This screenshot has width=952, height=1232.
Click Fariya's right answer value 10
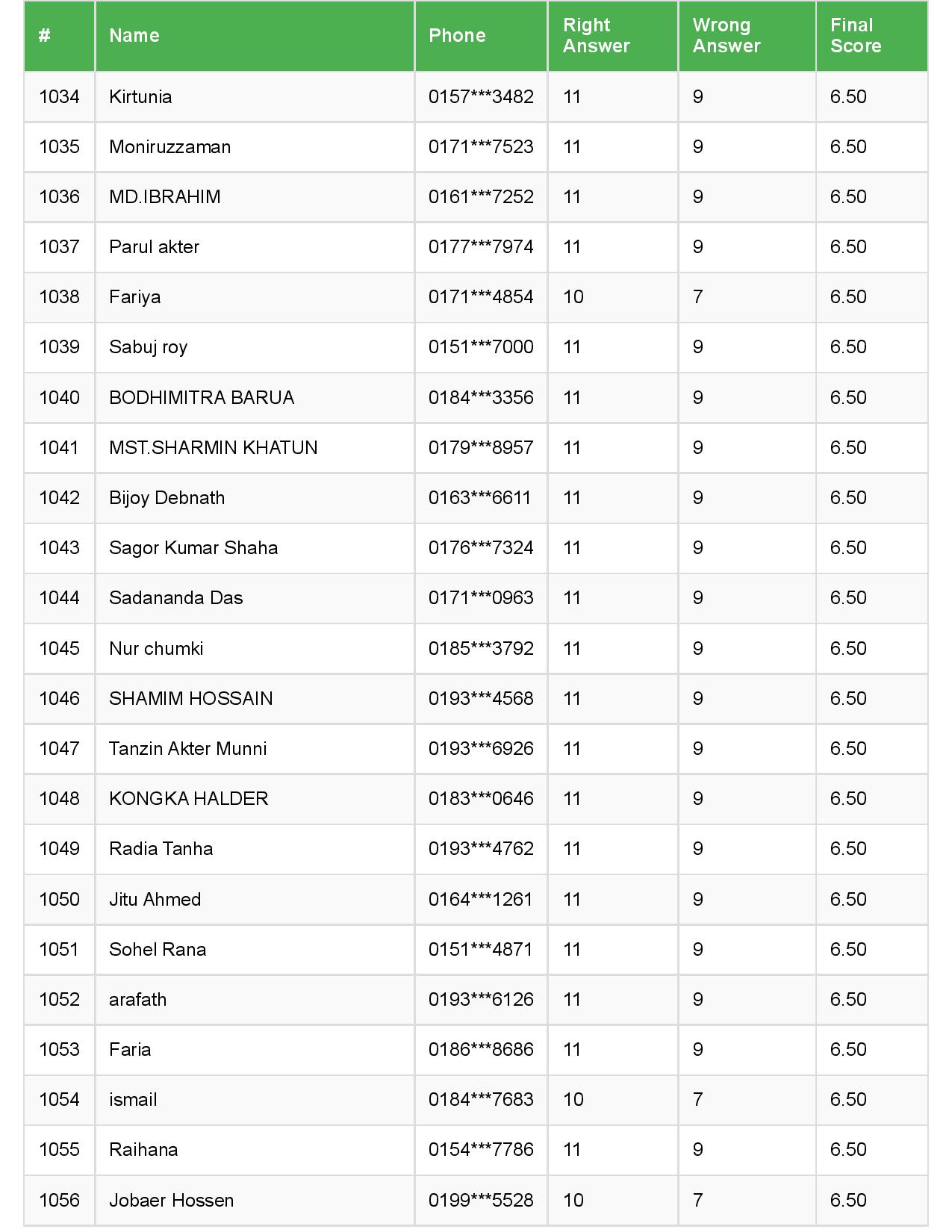point(573,297)
